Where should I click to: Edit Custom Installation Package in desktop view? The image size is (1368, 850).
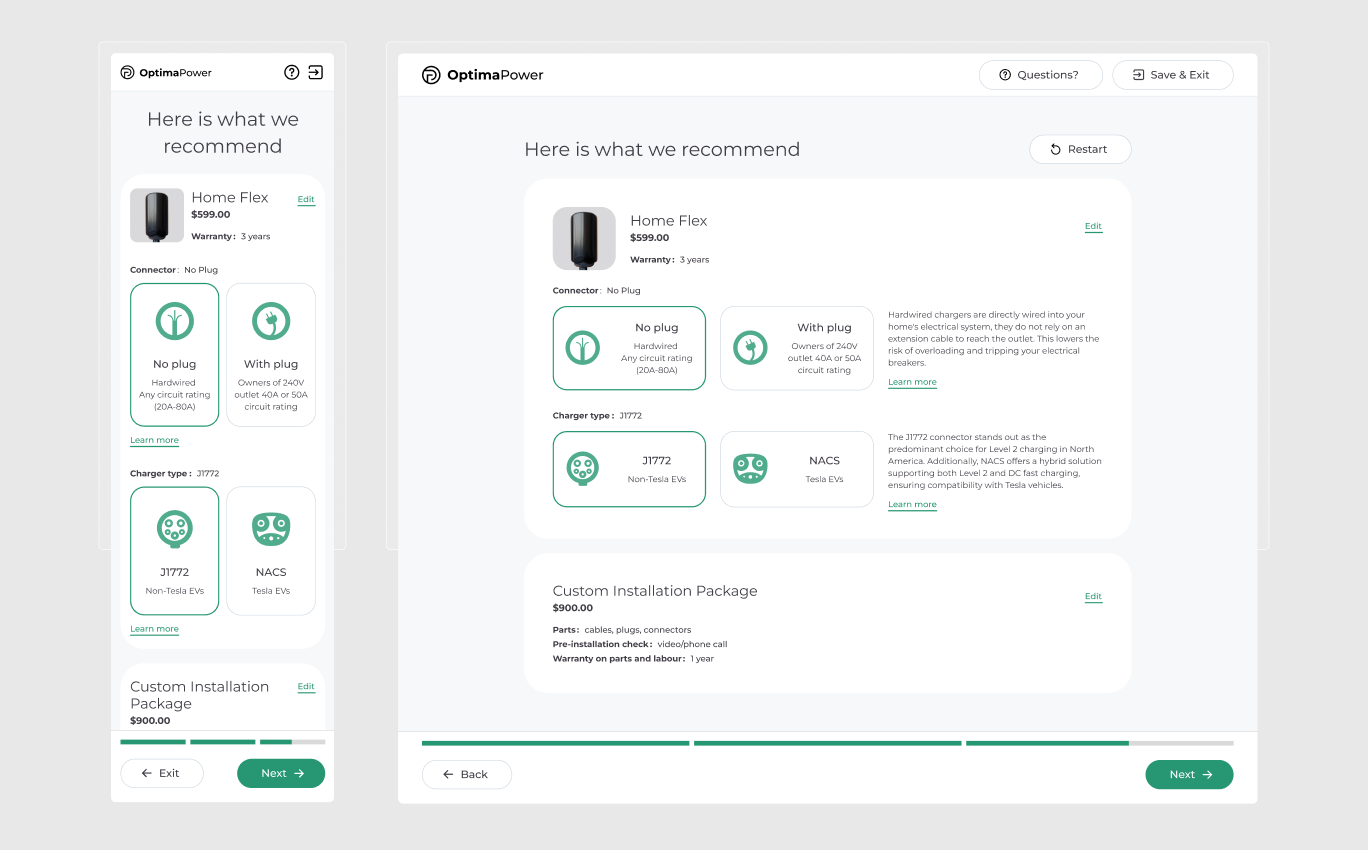pos(1093,596)
